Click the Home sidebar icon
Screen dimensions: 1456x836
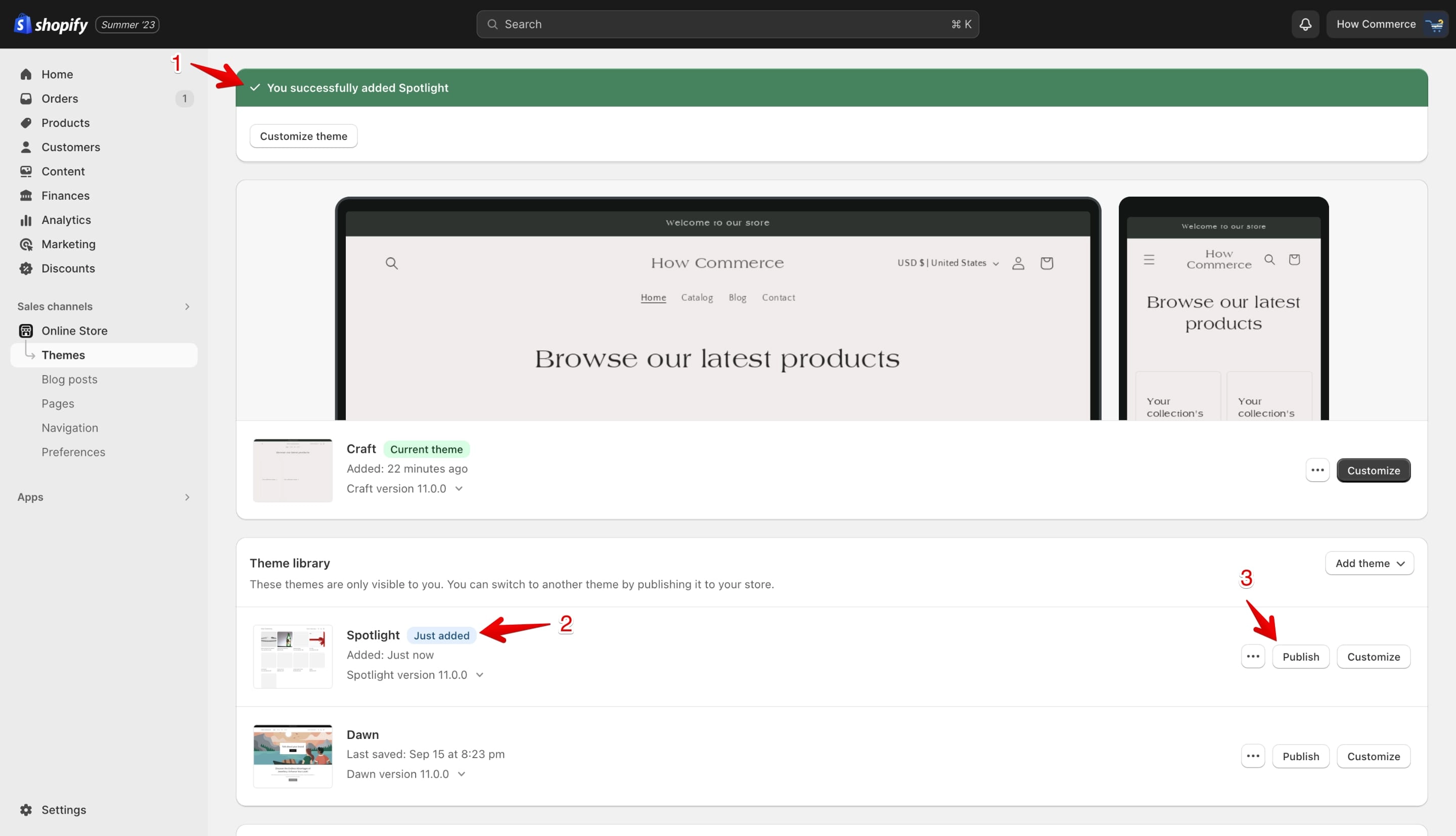pyautogui.click(x=26, y=74)
